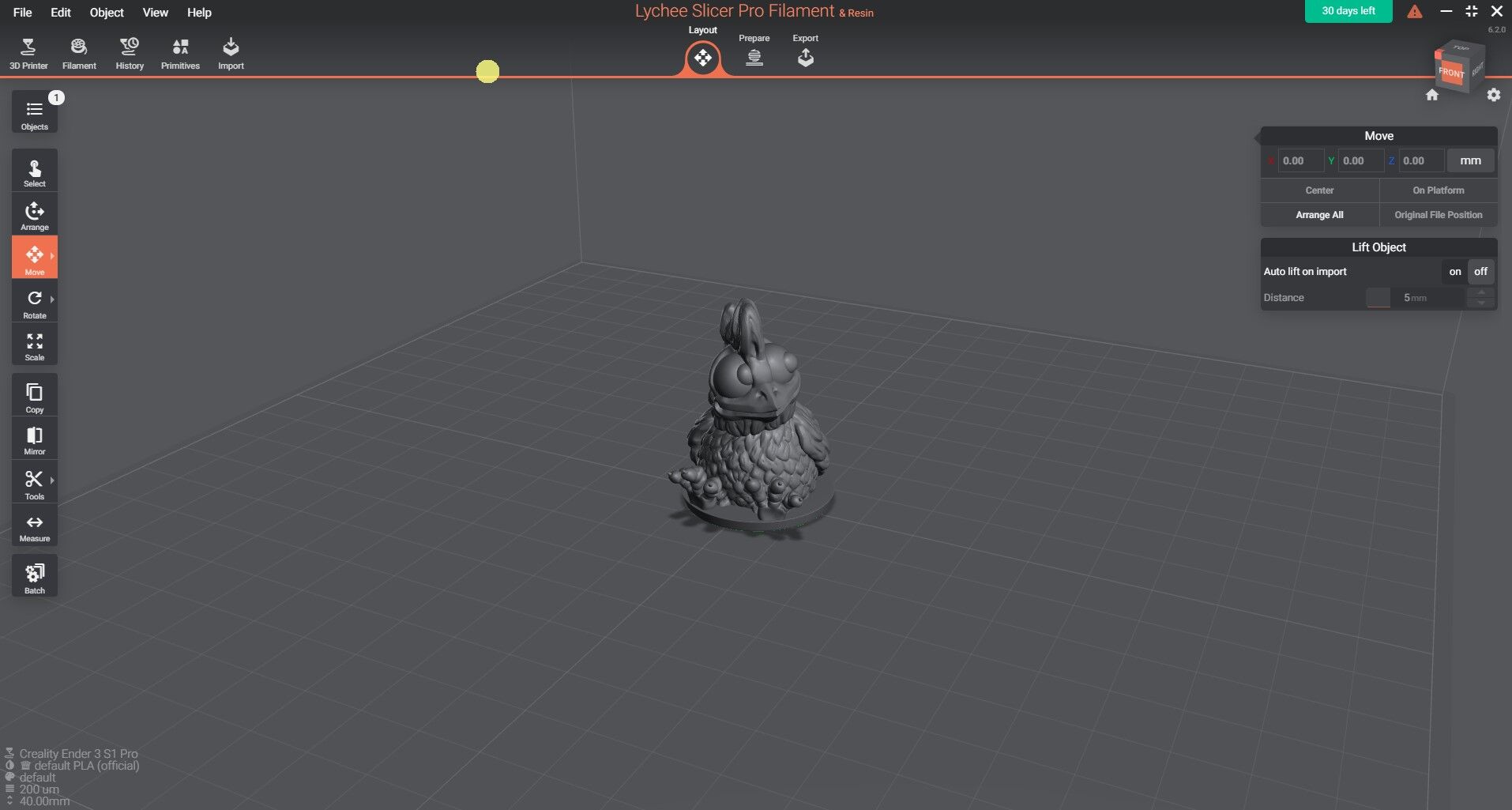Select the Move tool in sidebar
This screenshot has height=810, width=1512.
[x=34, y=257]
